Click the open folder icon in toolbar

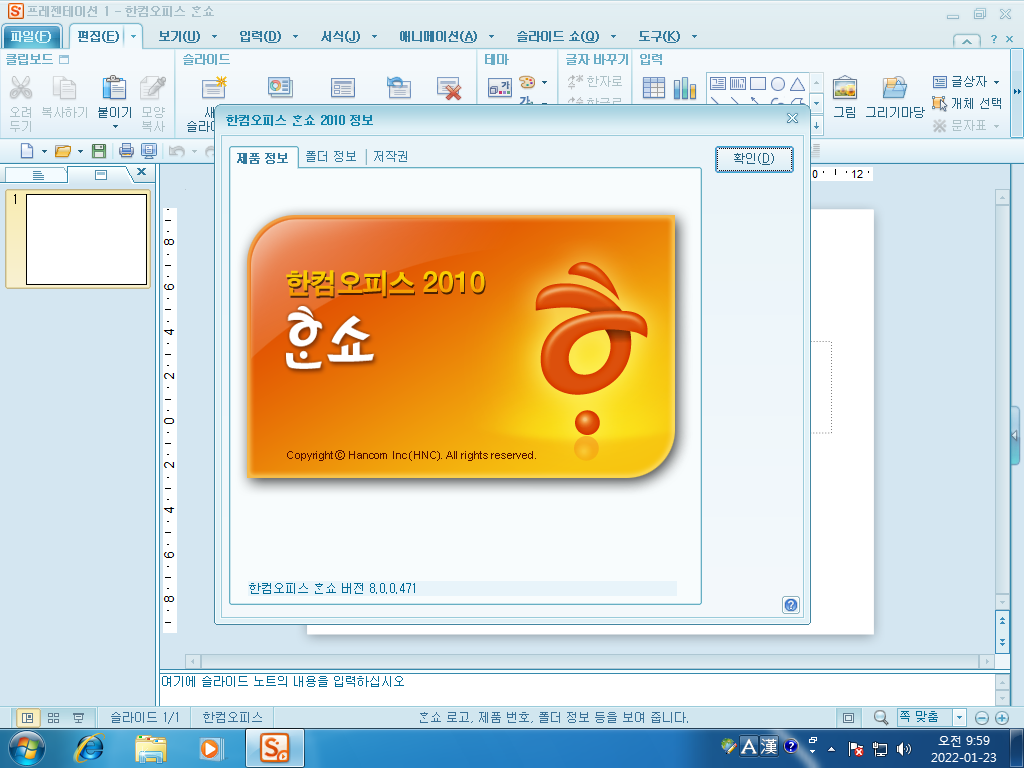point(63,151)
